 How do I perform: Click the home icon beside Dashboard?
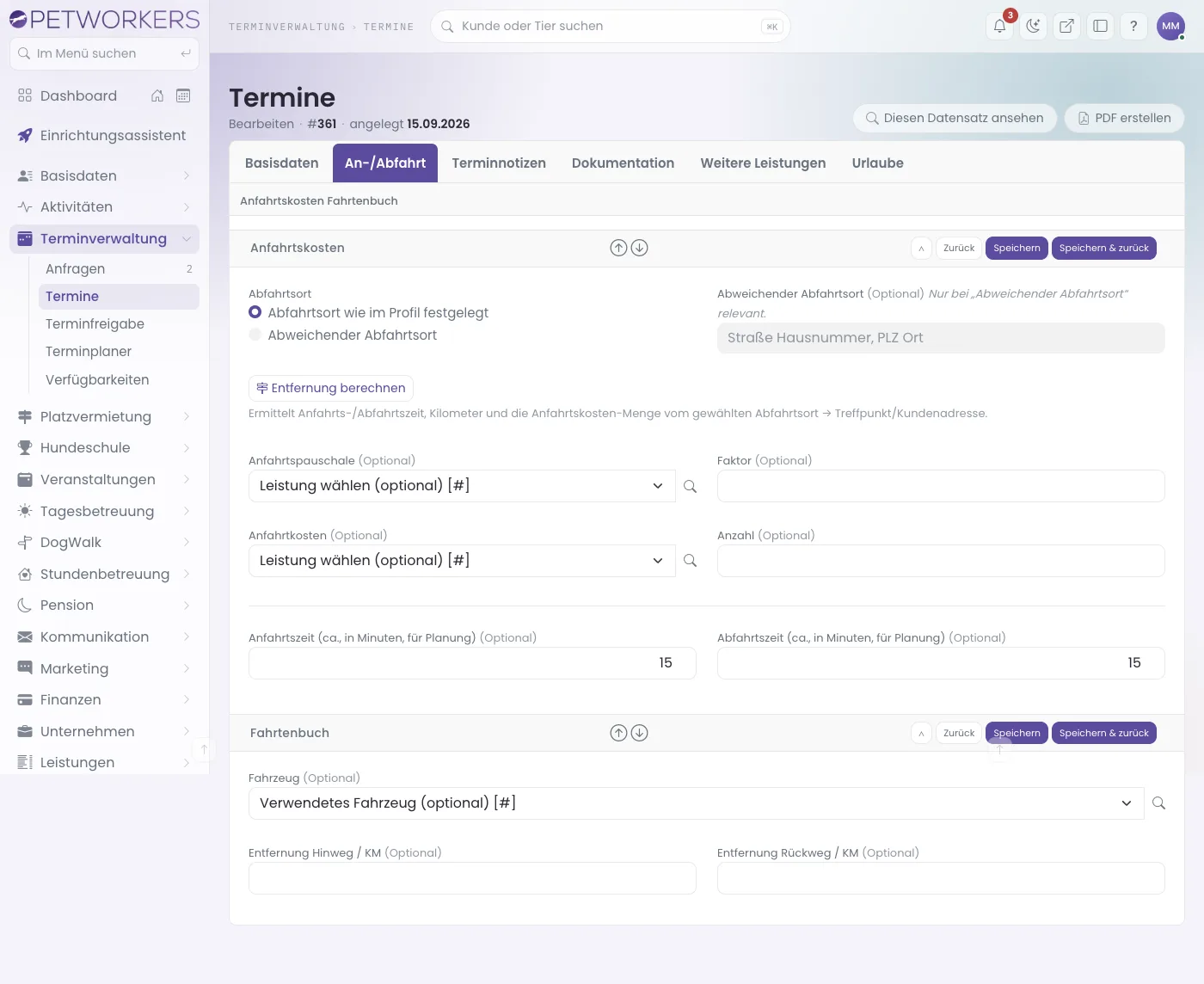tap(157, 95)
